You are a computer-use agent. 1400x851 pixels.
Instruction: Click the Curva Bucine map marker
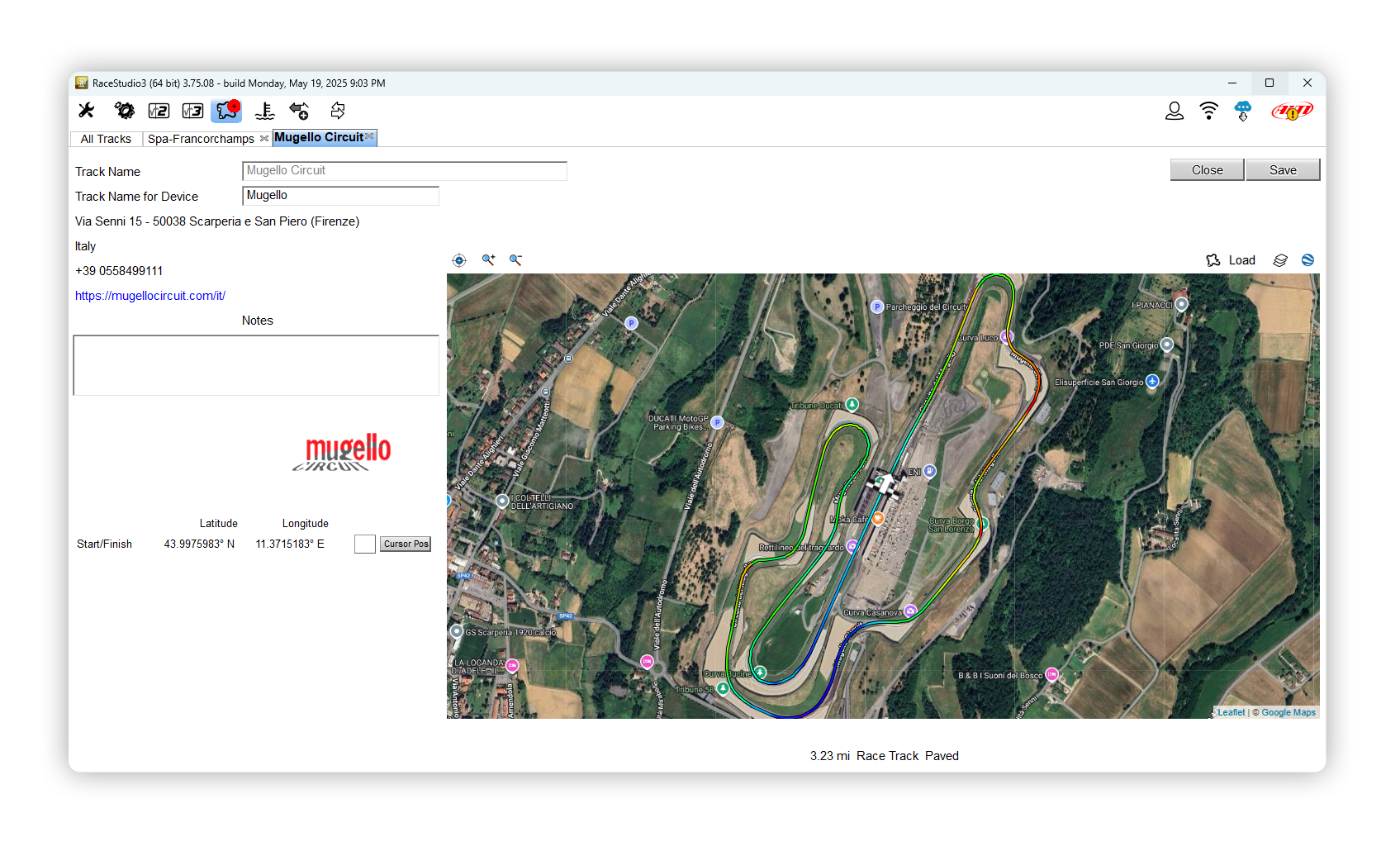tap(760, 673)
